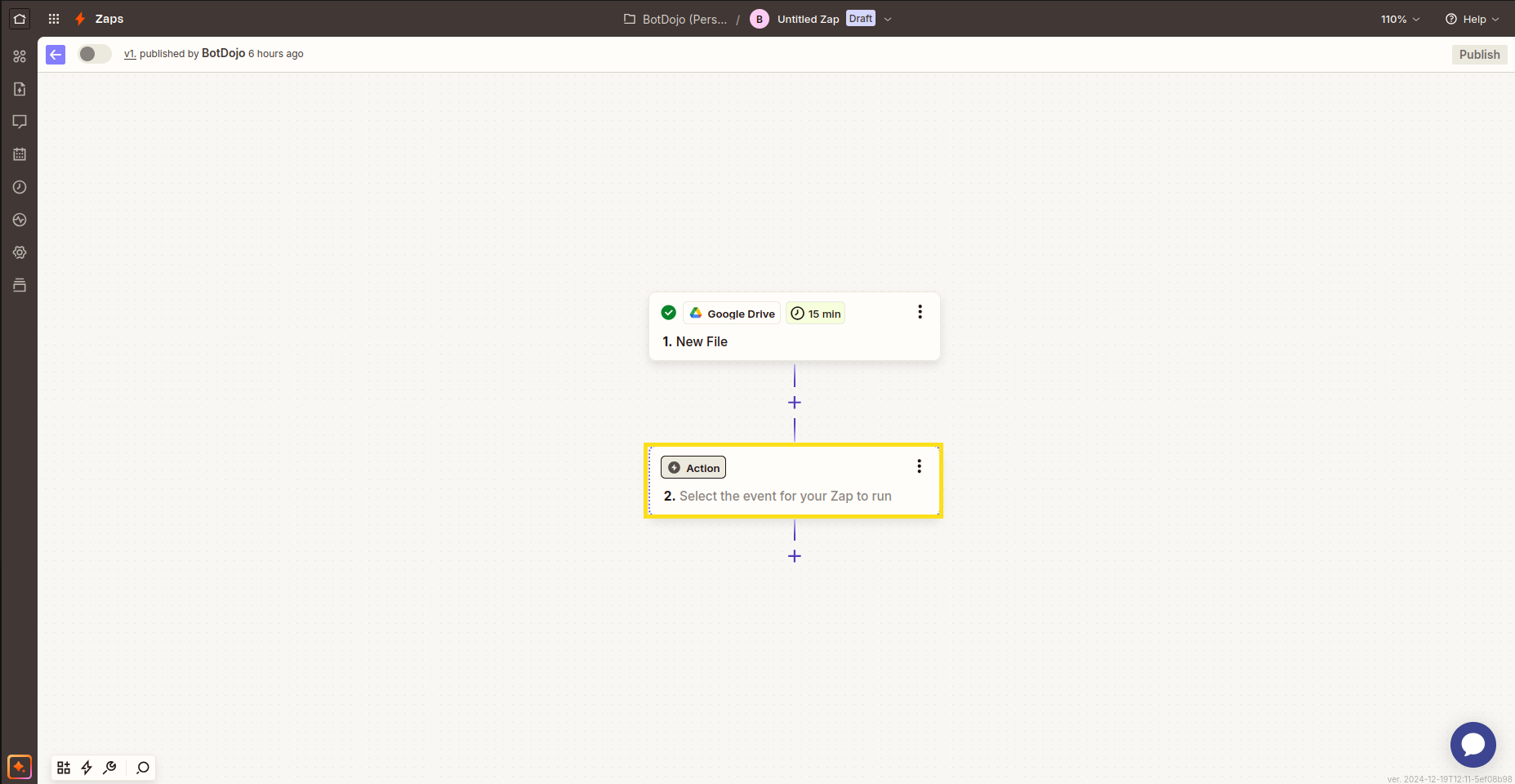
Task: Open the Zapier home icon
Action: [x=20, y=19]
